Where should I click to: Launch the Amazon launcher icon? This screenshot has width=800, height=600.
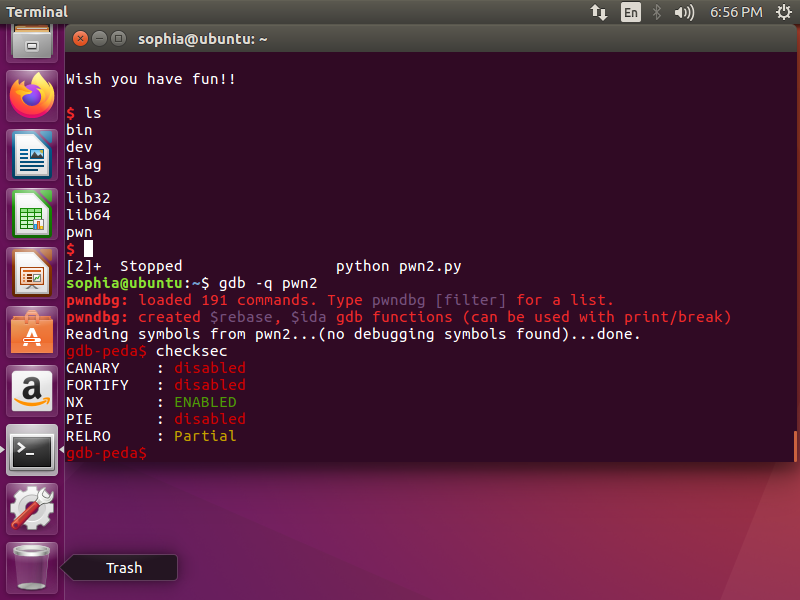(x=32, y=390)
